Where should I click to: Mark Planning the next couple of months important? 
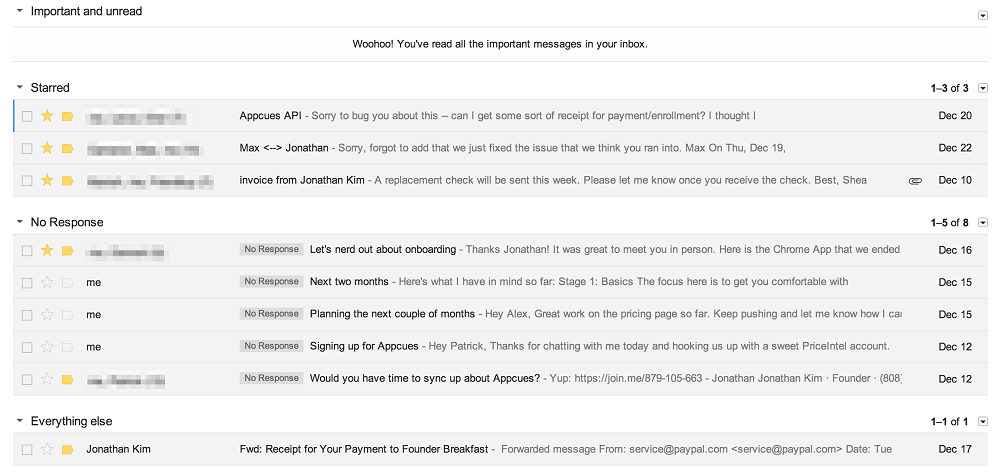(67, 314)
